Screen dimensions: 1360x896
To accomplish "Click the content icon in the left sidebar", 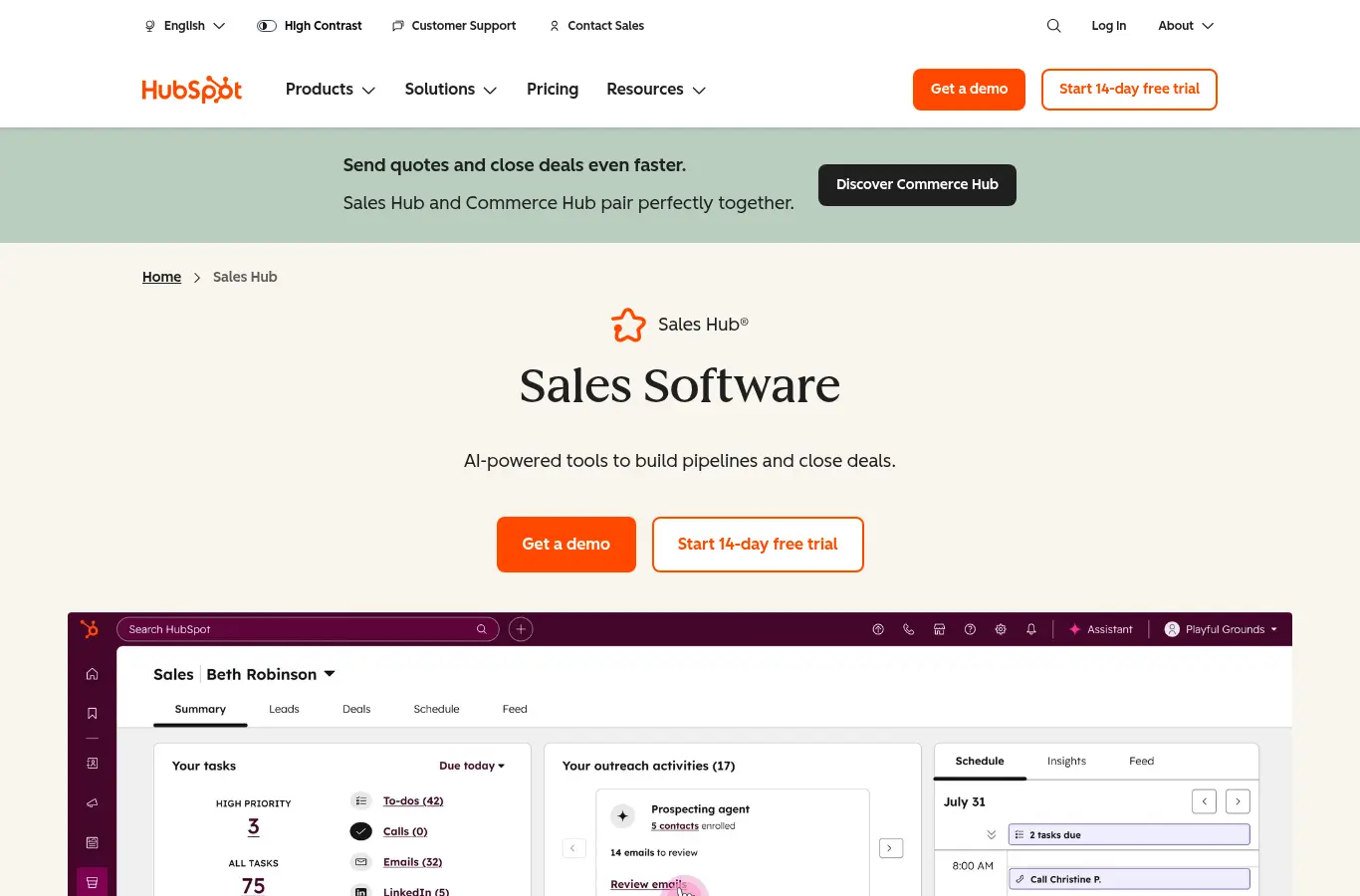I will click(x=92, y=842).
